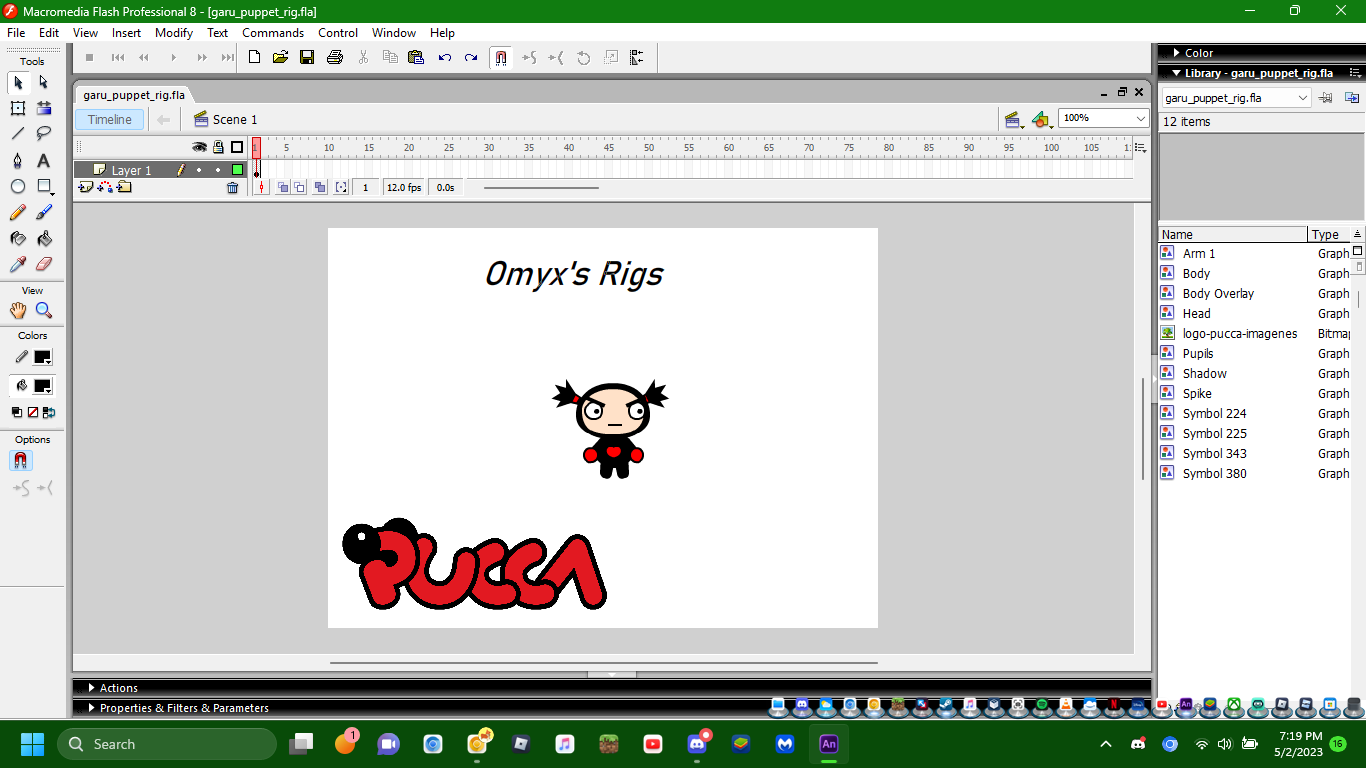
Task: Delete Layer 1 using the trash icon
Action: (233, 187)
